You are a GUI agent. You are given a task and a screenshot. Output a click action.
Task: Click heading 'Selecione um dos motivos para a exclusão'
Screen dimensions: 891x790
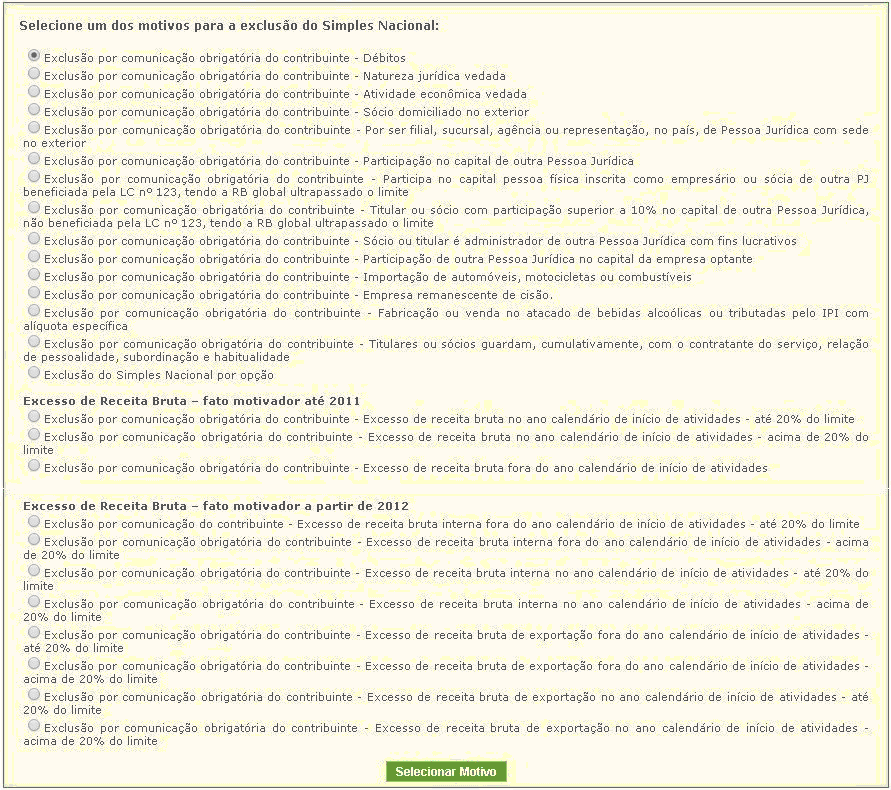click(x=229, y=26)
